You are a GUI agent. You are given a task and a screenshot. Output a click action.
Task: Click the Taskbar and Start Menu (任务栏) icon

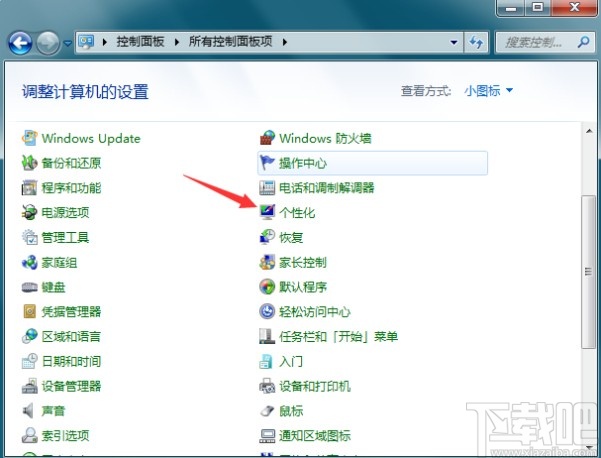point(267,336)
